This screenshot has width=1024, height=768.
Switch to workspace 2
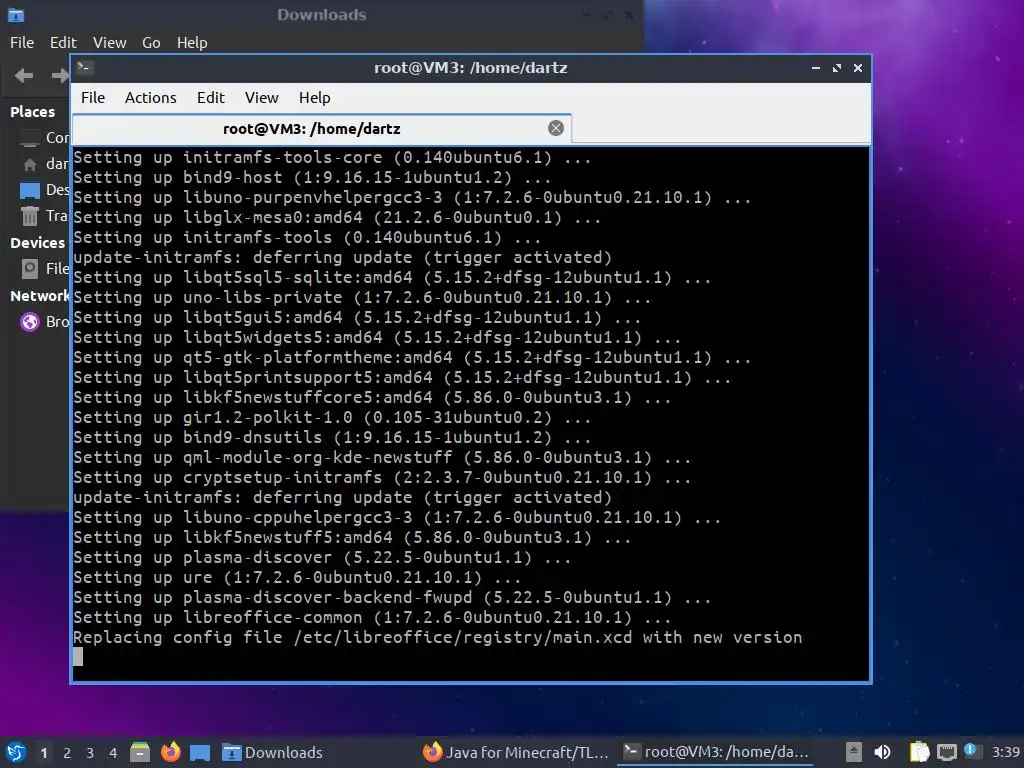coord(67,753)
